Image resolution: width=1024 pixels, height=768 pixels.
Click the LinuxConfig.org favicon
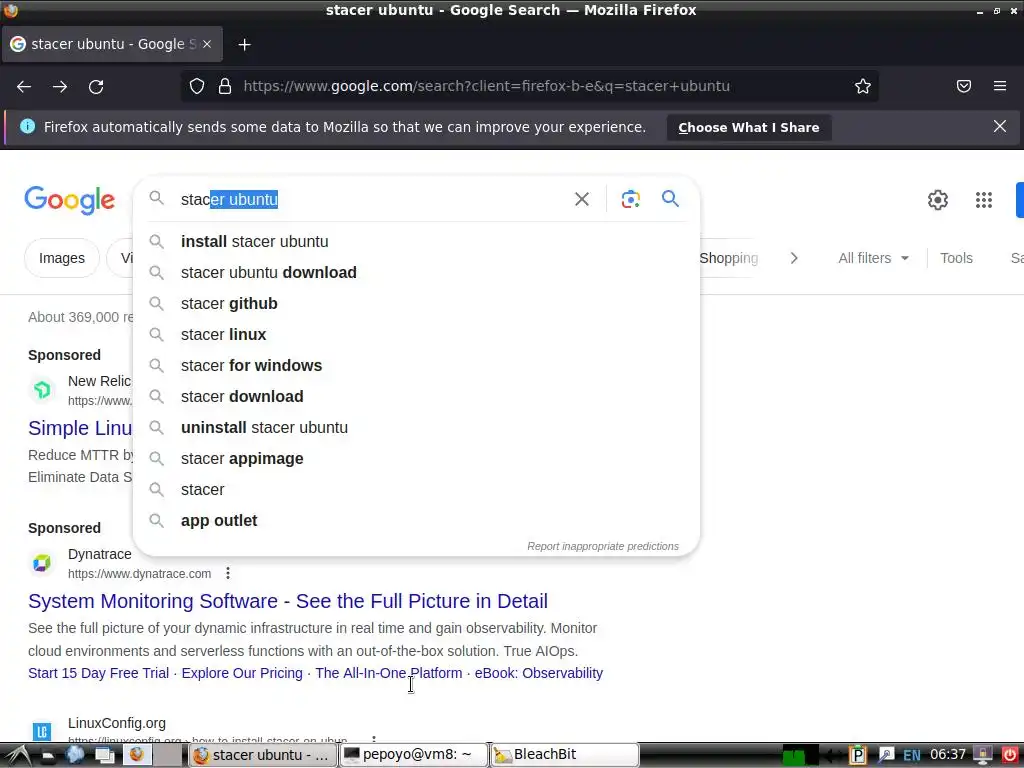pyautogui.click(x=42, y=731)
